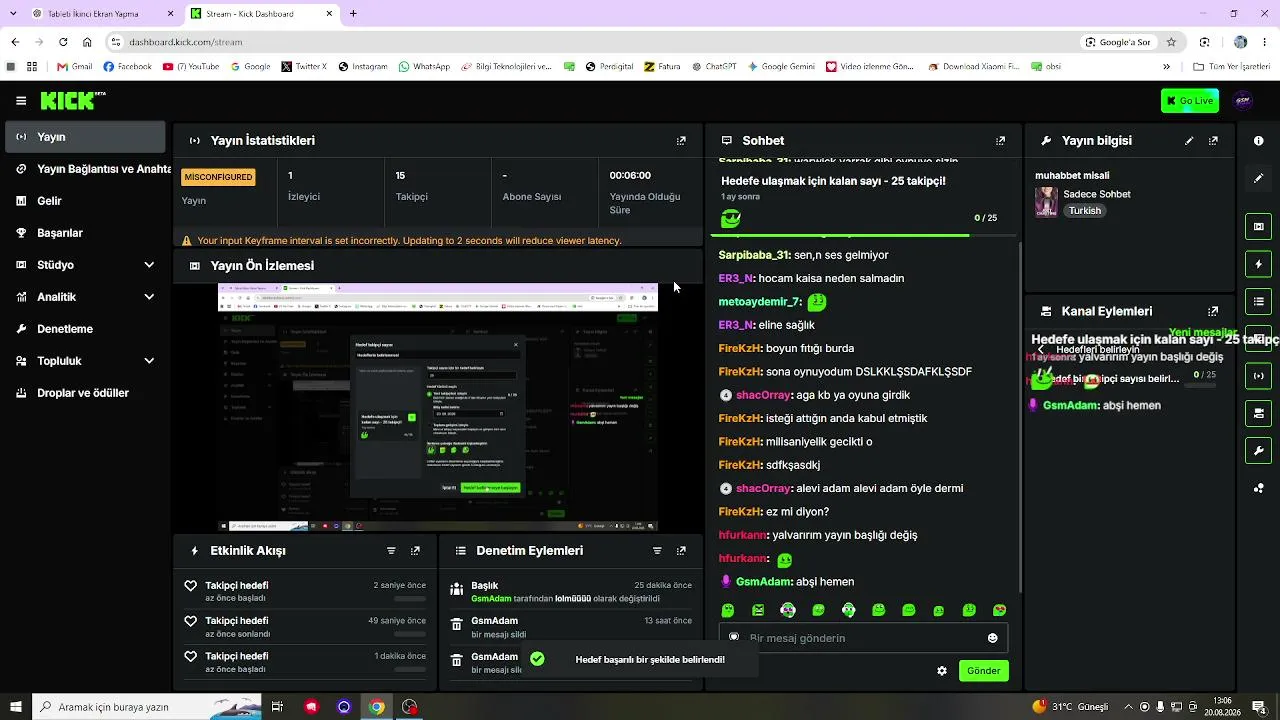The height and width of the screenshot is (720, 1280).
Task: Toggle the wrench widget in right sidebar
Action: point(1258,450)
